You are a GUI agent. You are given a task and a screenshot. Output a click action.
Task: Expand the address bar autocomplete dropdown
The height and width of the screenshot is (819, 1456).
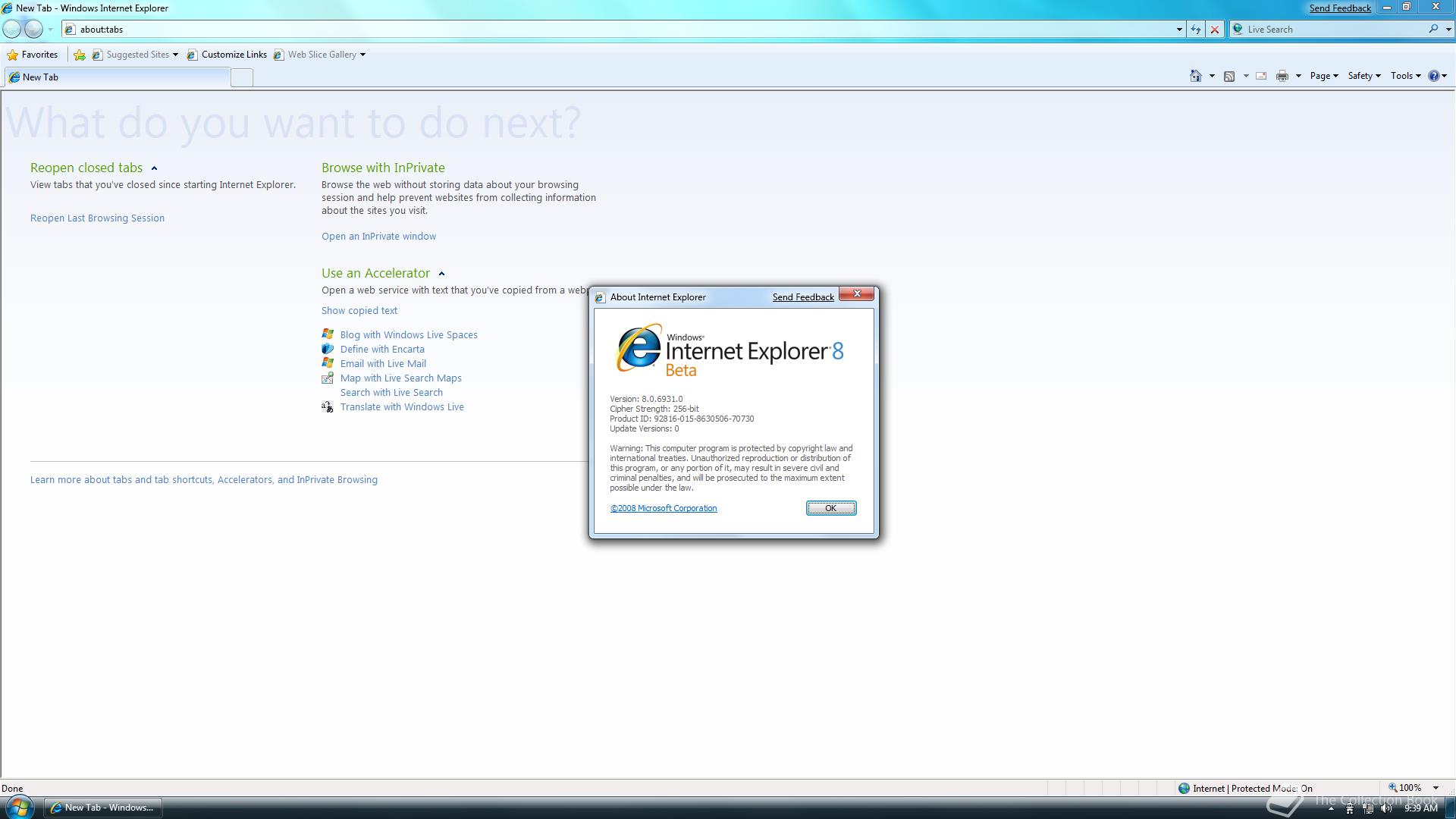coord(1179,30)
